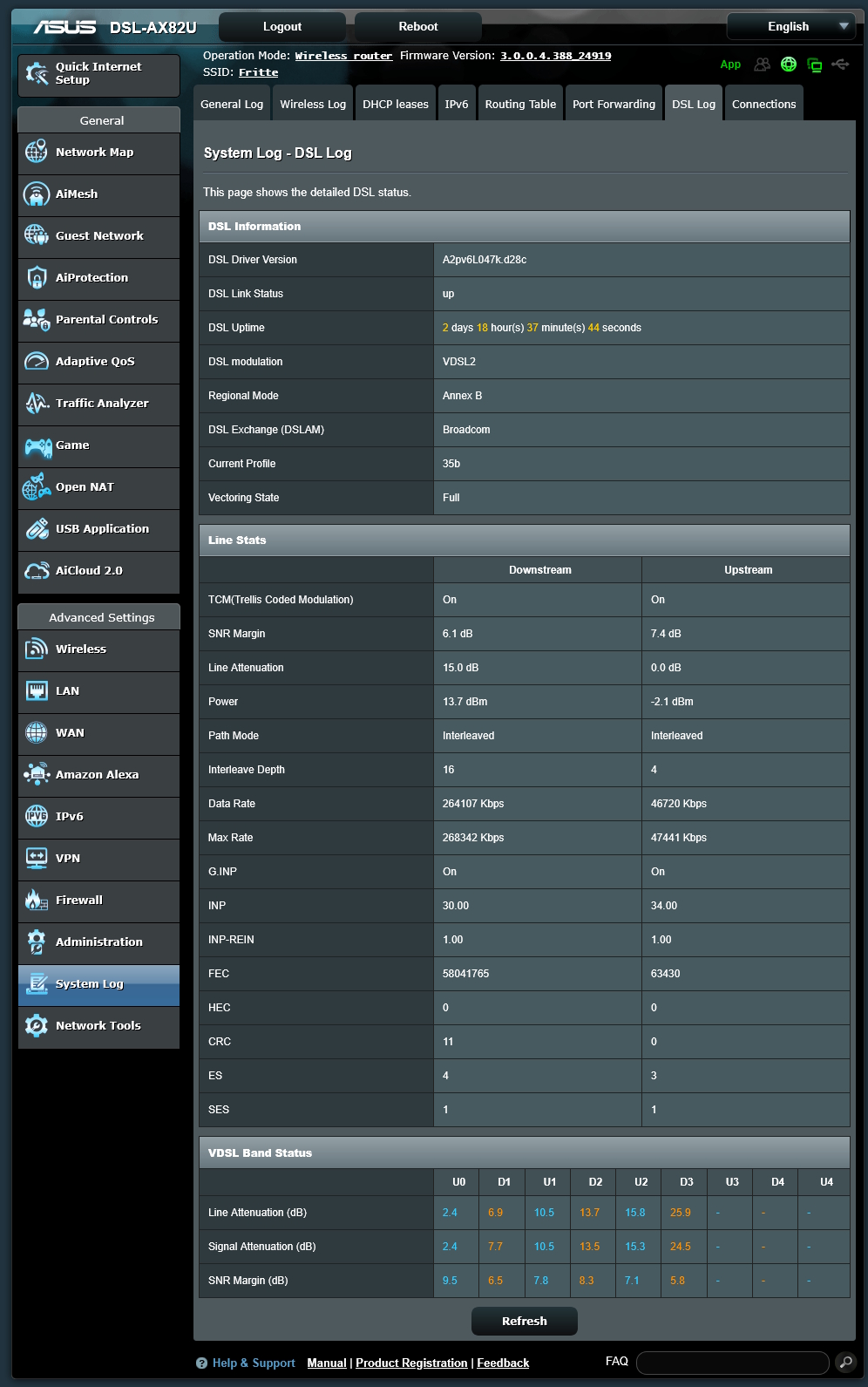Click the Firewall flame icon
Image resolution: width=868 pixels, height=1387 pixels.
(37, 900)
